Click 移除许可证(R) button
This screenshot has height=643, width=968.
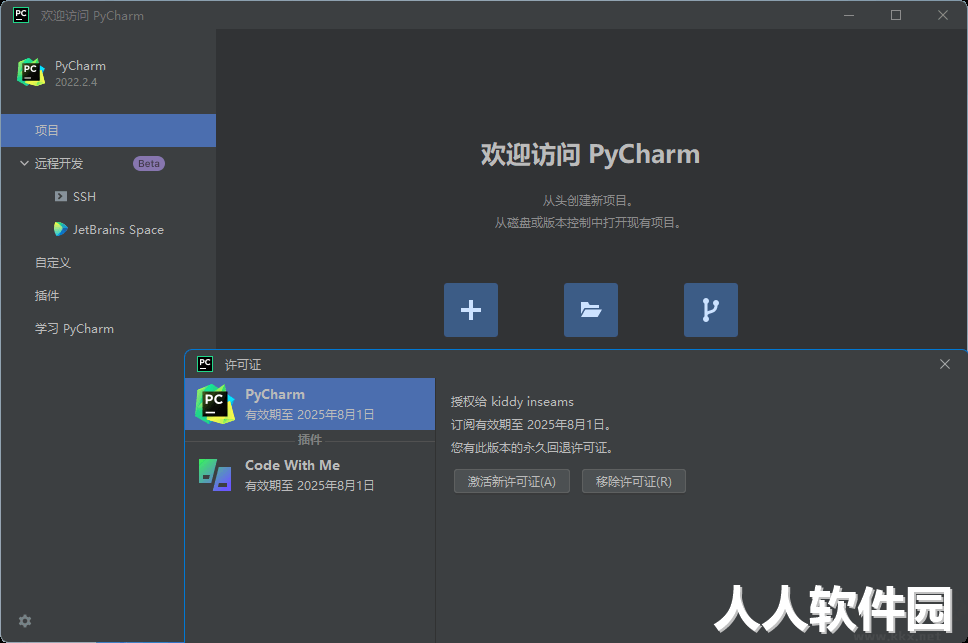tap(633, 481)
